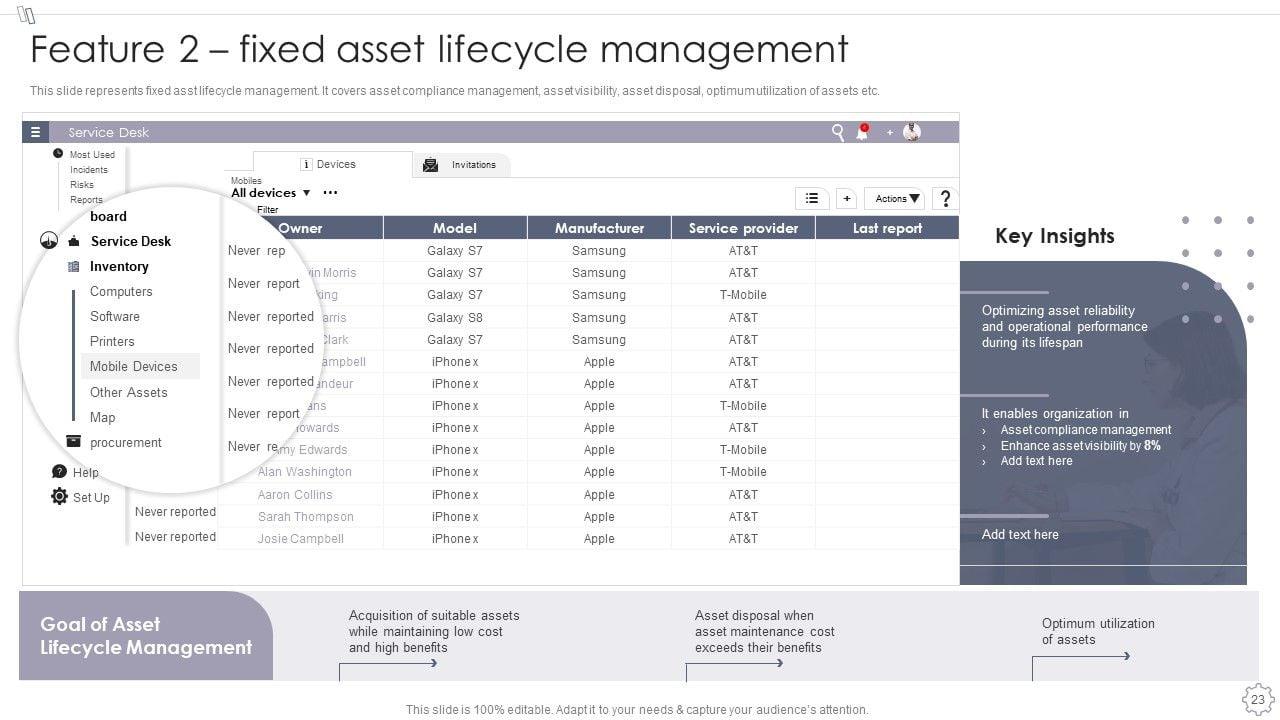This screenshot has height=720, width=1280.
Task: Click the Filter link above the table
Action: (267, 210)
